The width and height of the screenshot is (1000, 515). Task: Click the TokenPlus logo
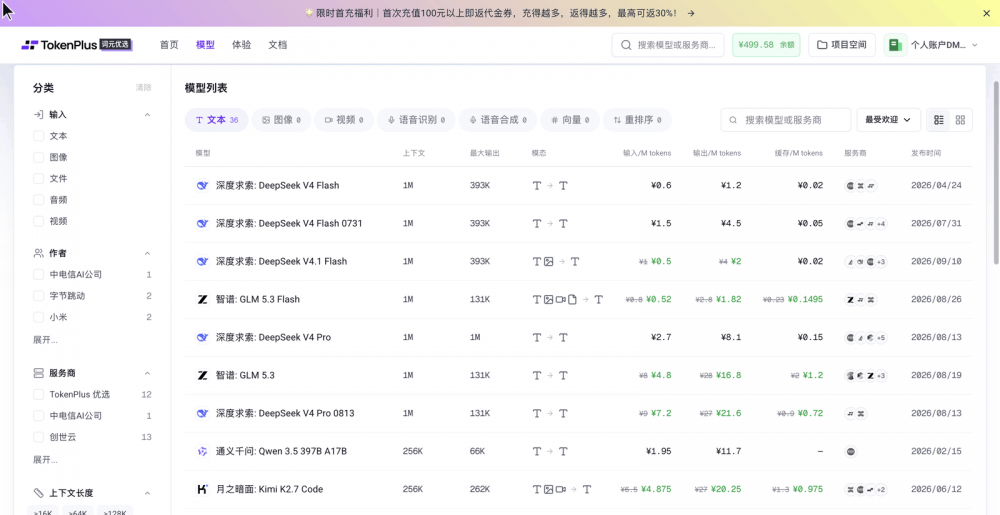click(77, 45)
